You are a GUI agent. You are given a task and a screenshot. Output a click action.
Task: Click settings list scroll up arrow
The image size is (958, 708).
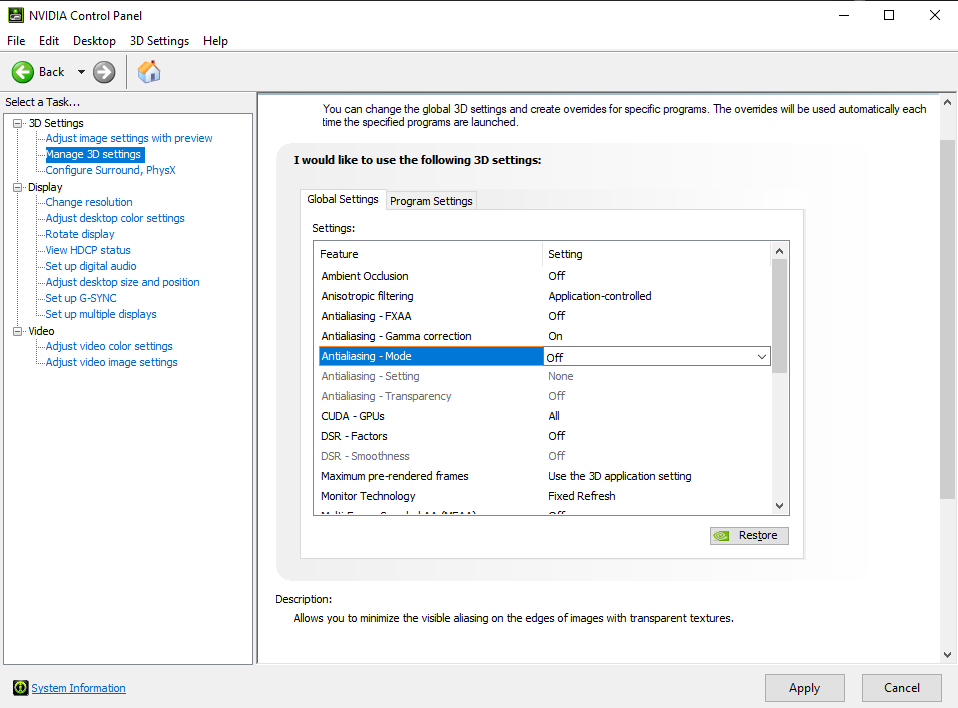779,251
